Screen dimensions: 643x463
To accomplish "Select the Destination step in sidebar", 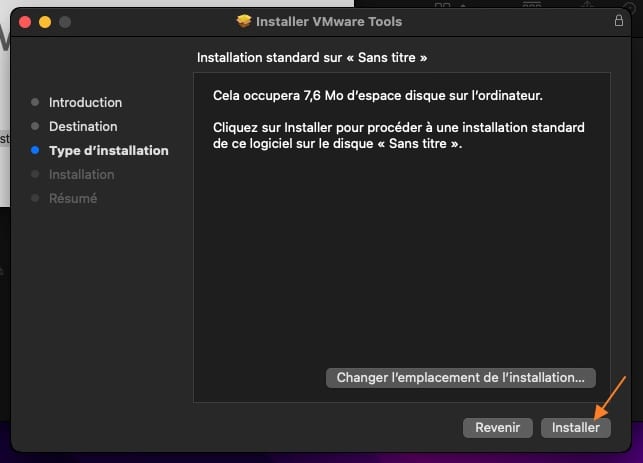I will (83, 126).
